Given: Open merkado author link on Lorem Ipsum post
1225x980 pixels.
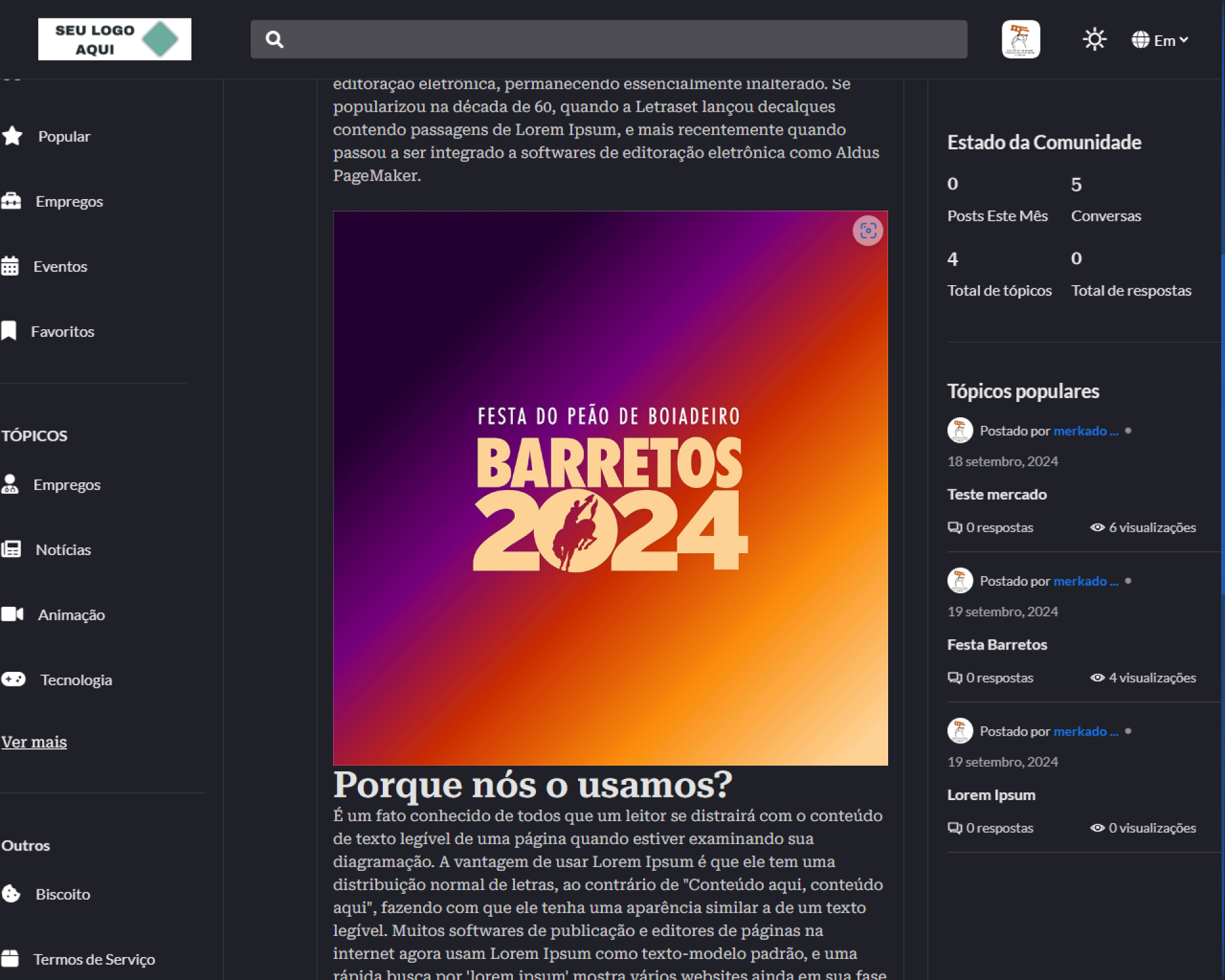Looking at the screenshot, I should click(1085, 731).
